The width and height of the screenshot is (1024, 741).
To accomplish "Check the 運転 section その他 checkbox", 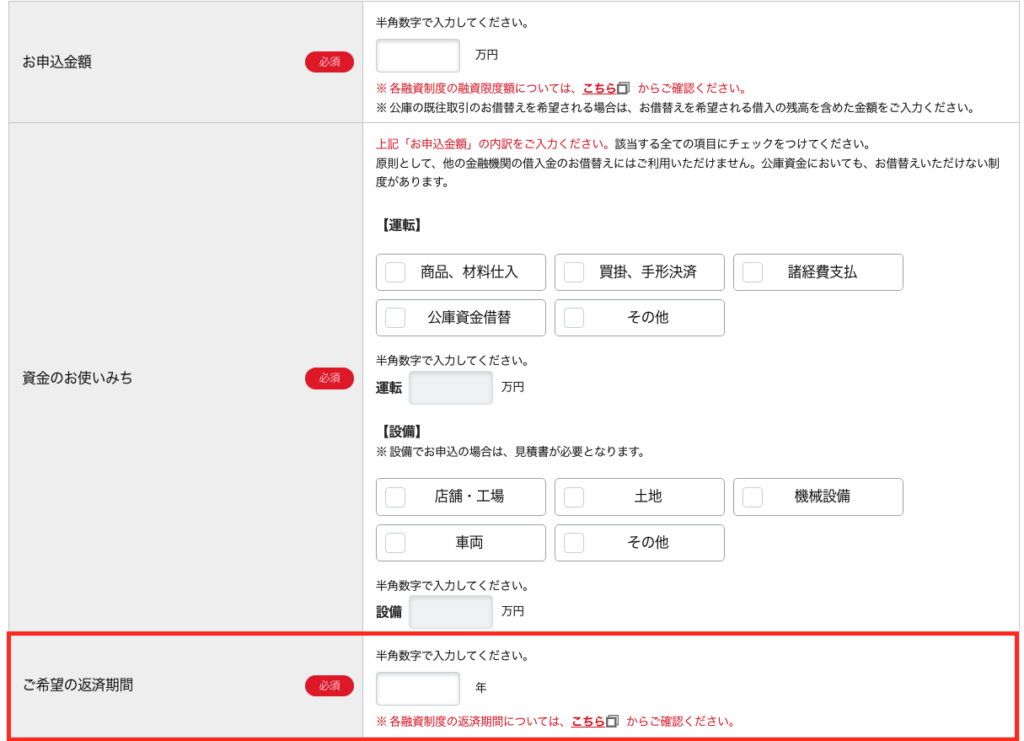I will coord(574,318).
